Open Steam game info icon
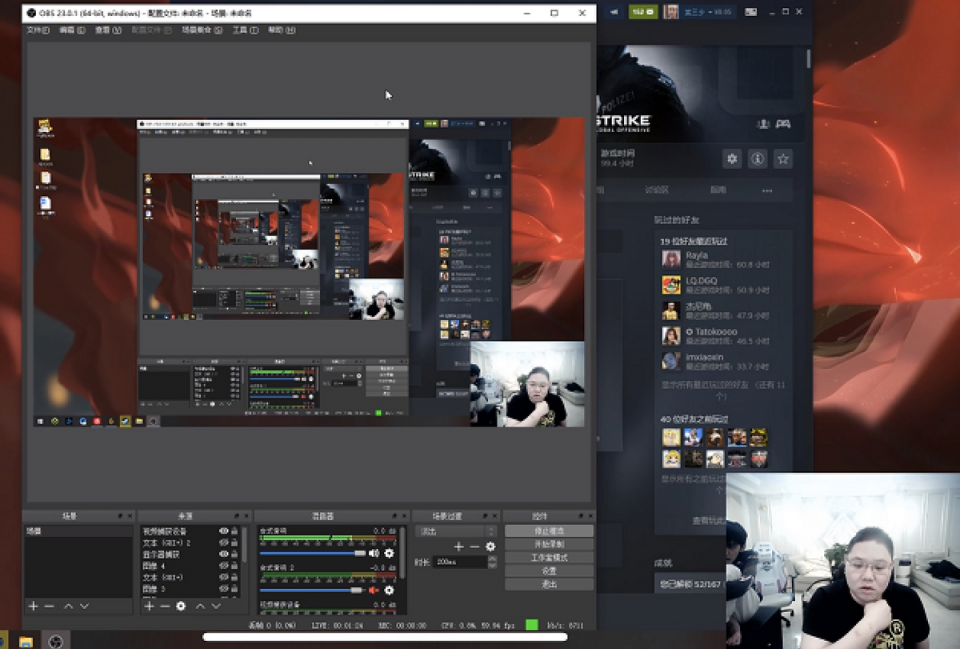960x649 pixels. pos(757,159)
